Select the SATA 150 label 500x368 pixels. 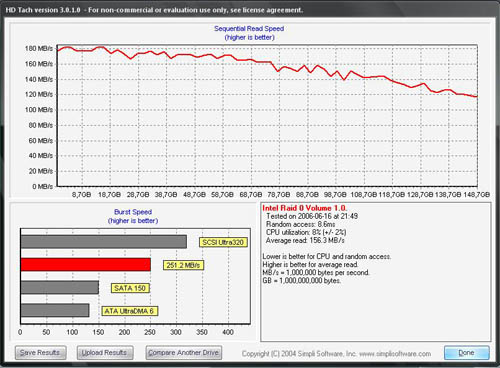[x=130, y=288]
